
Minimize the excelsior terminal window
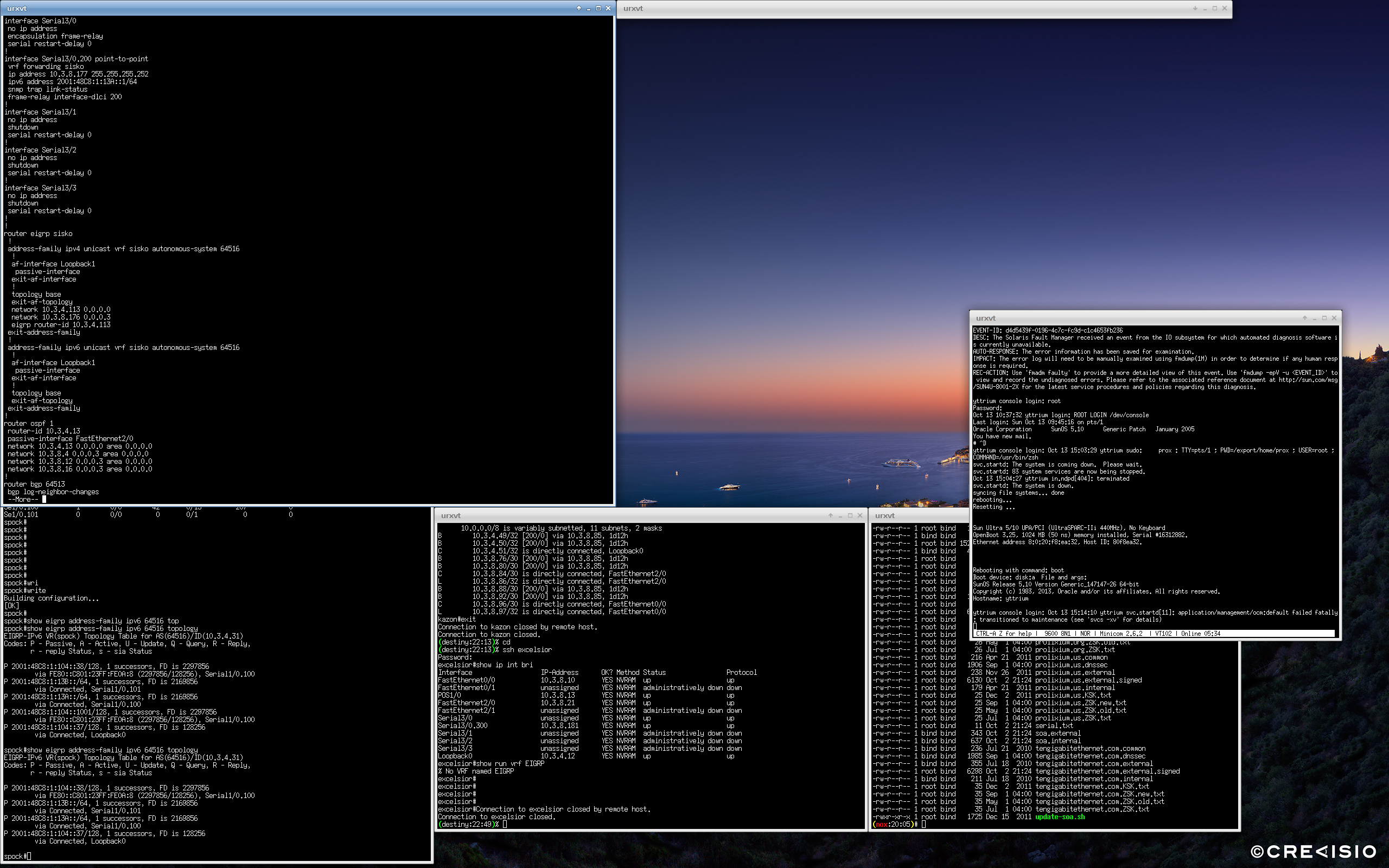[x=840, y=515]
